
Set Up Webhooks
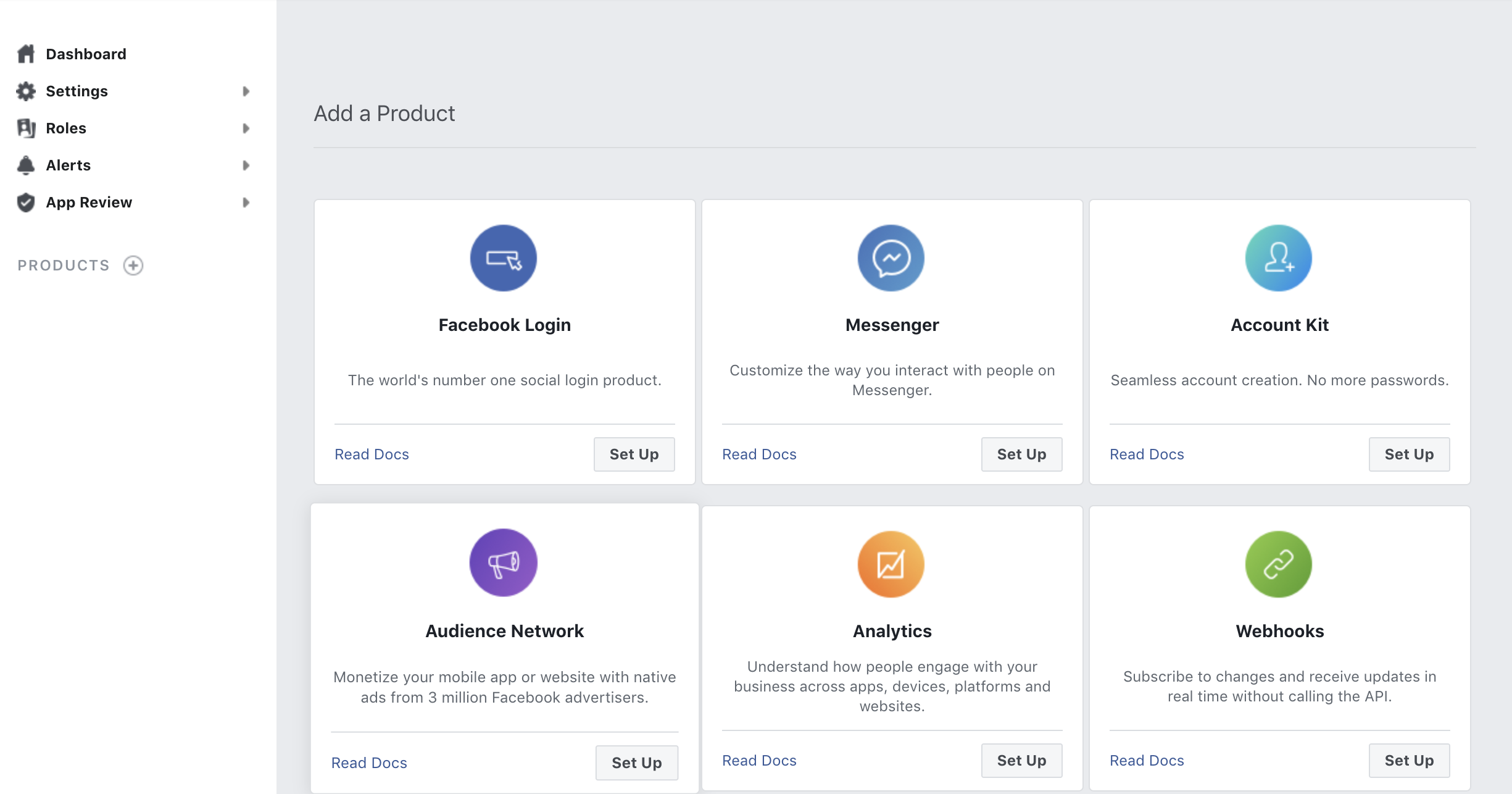1410,761
